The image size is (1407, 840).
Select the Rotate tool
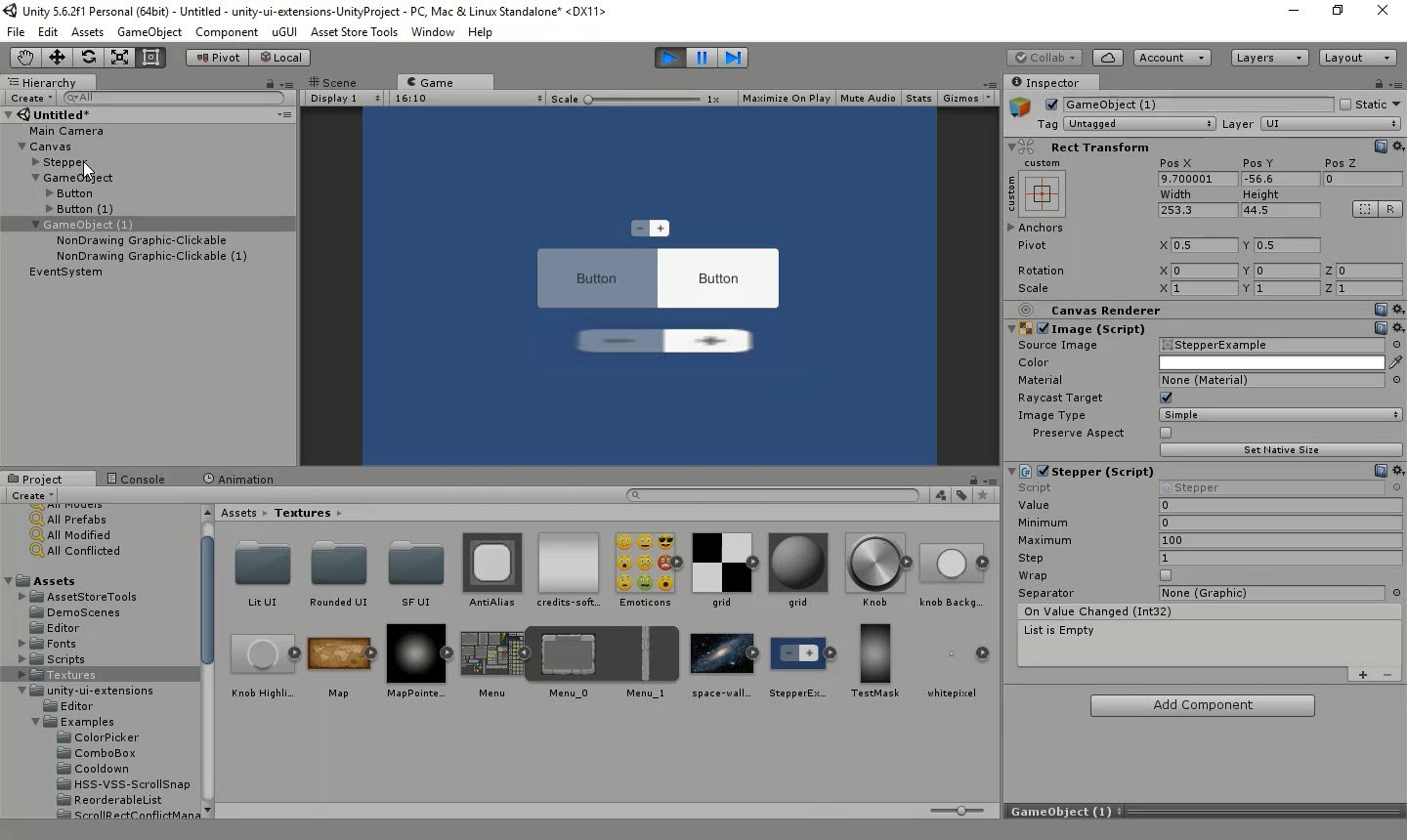click(x=87, y=58)
